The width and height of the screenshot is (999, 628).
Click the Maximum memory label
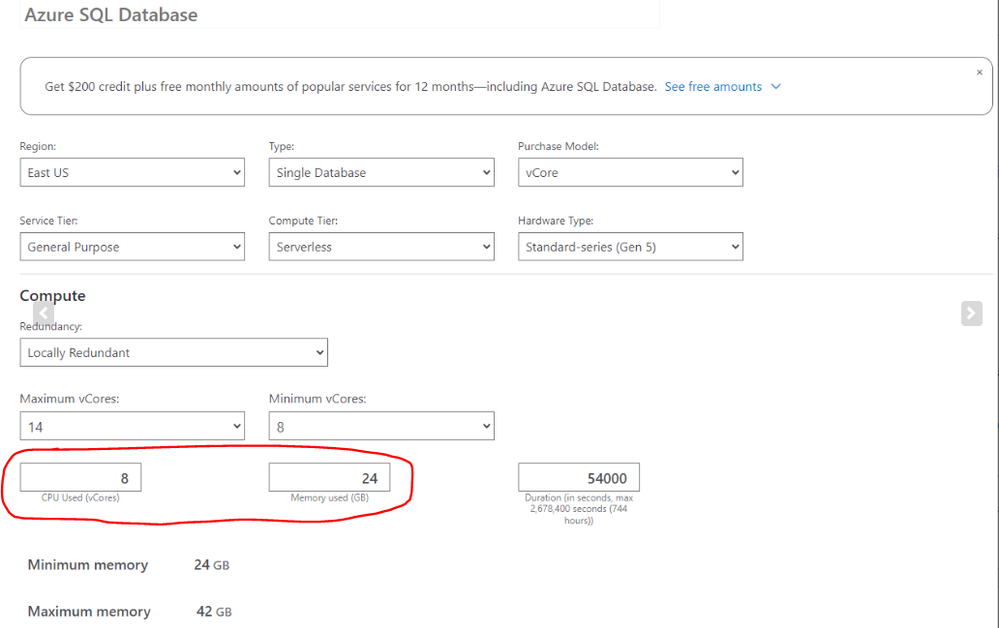[89, 611]
